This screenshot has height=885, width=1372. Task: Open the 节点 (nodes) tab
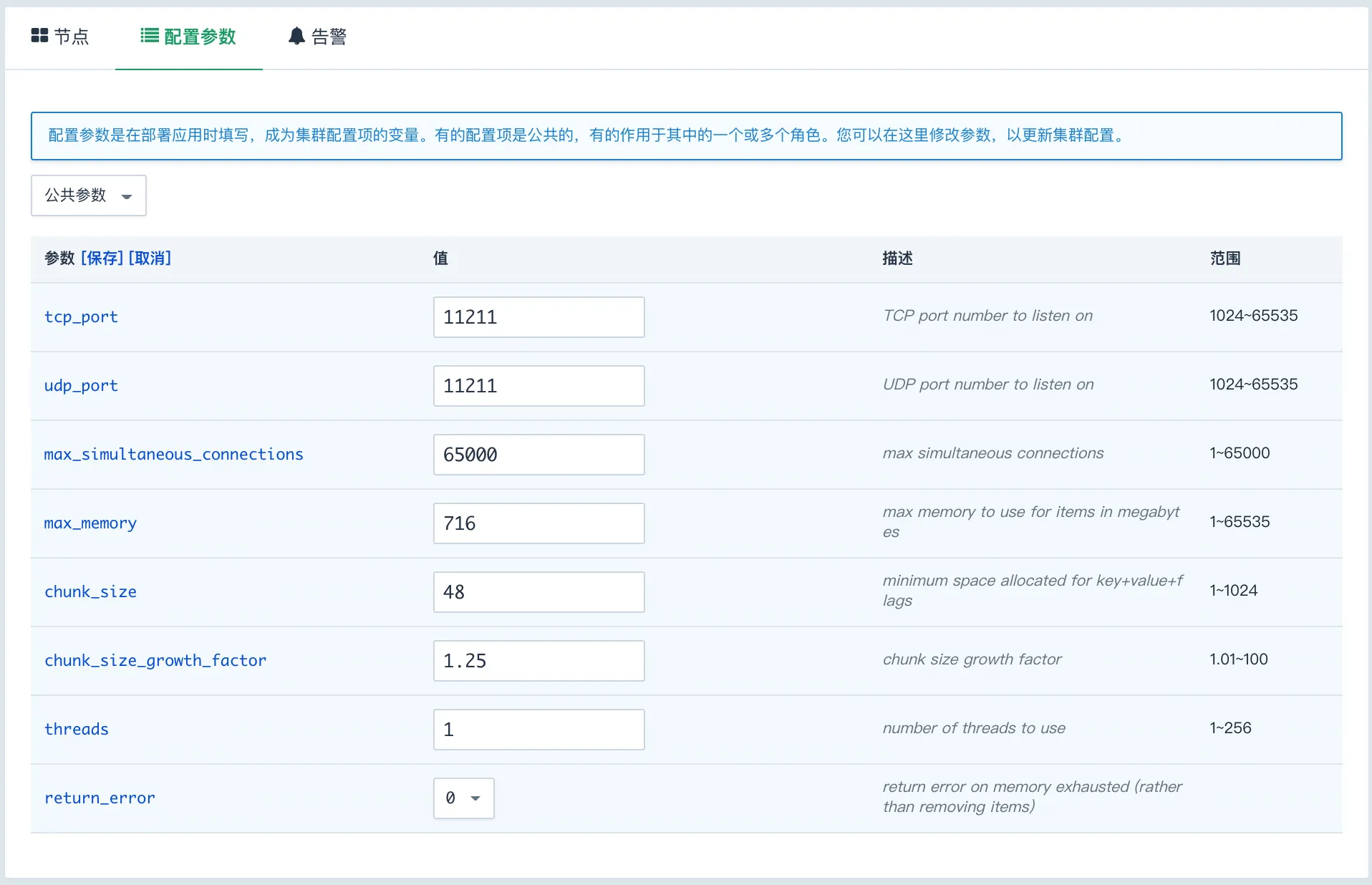click(x=60, y=36)
